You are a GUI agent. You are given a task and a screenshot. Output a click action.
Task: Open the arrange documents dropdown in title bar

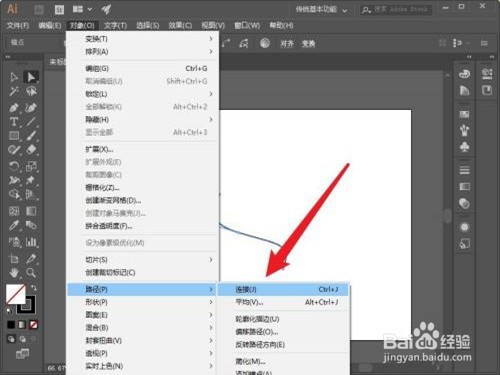point(82,9)
